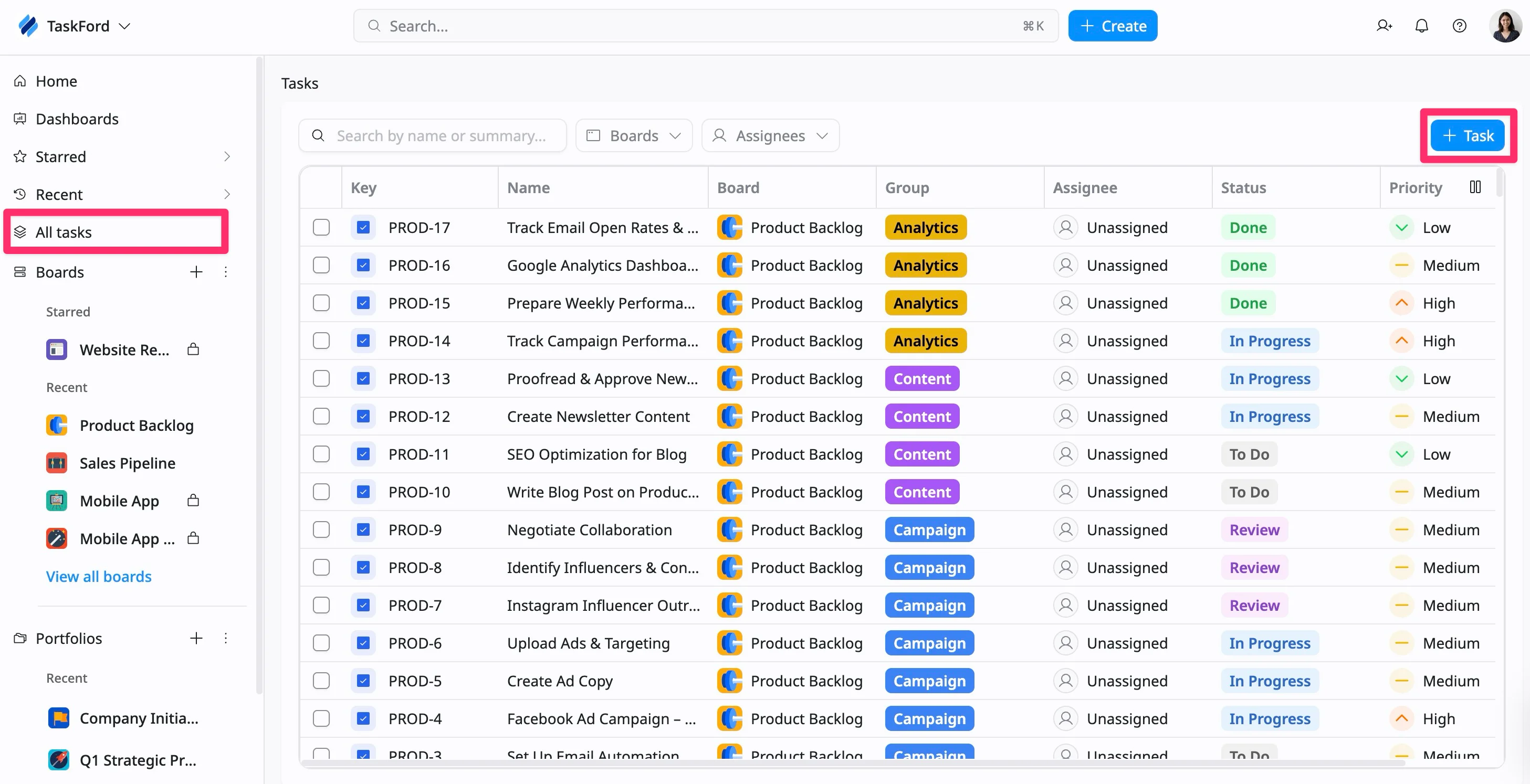
Task: Click assignee avatar icon in PROD-17 row
Action: pyautogui.click(x=1065, y=227)
